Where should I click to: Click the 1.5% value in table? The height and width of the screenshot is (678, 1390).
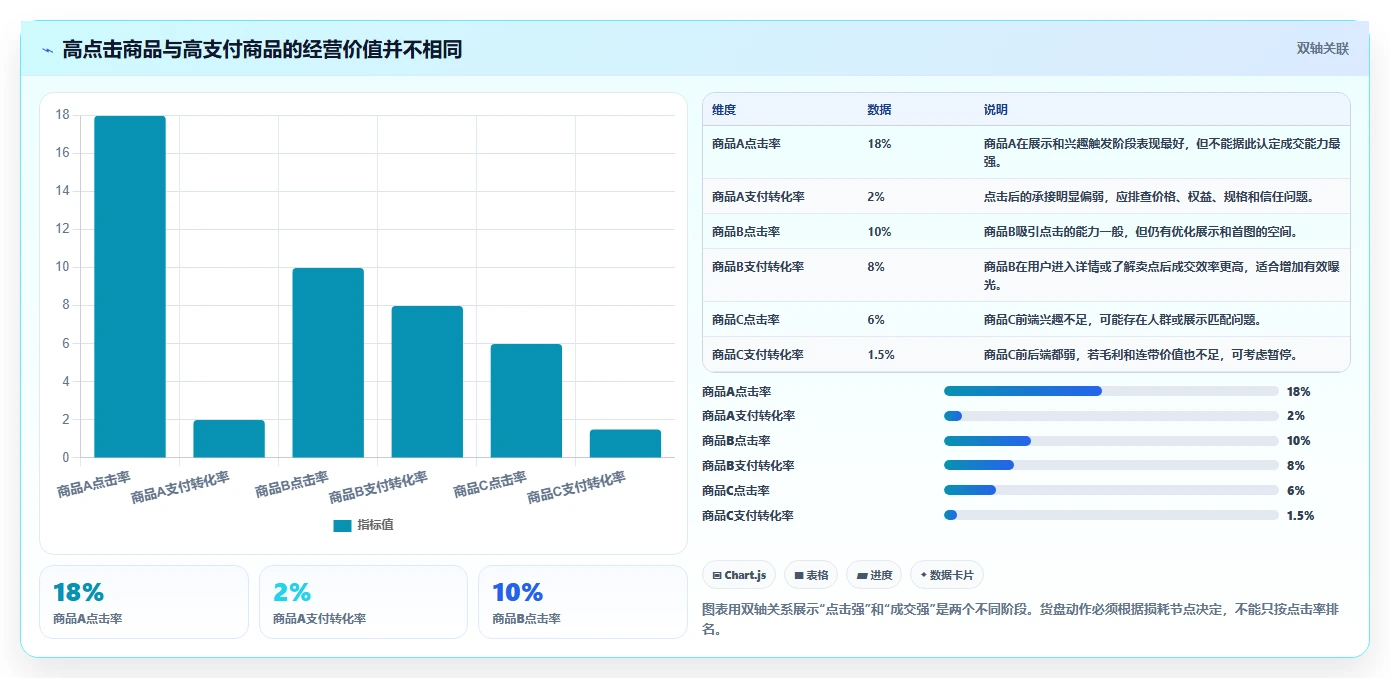(881, 355)
